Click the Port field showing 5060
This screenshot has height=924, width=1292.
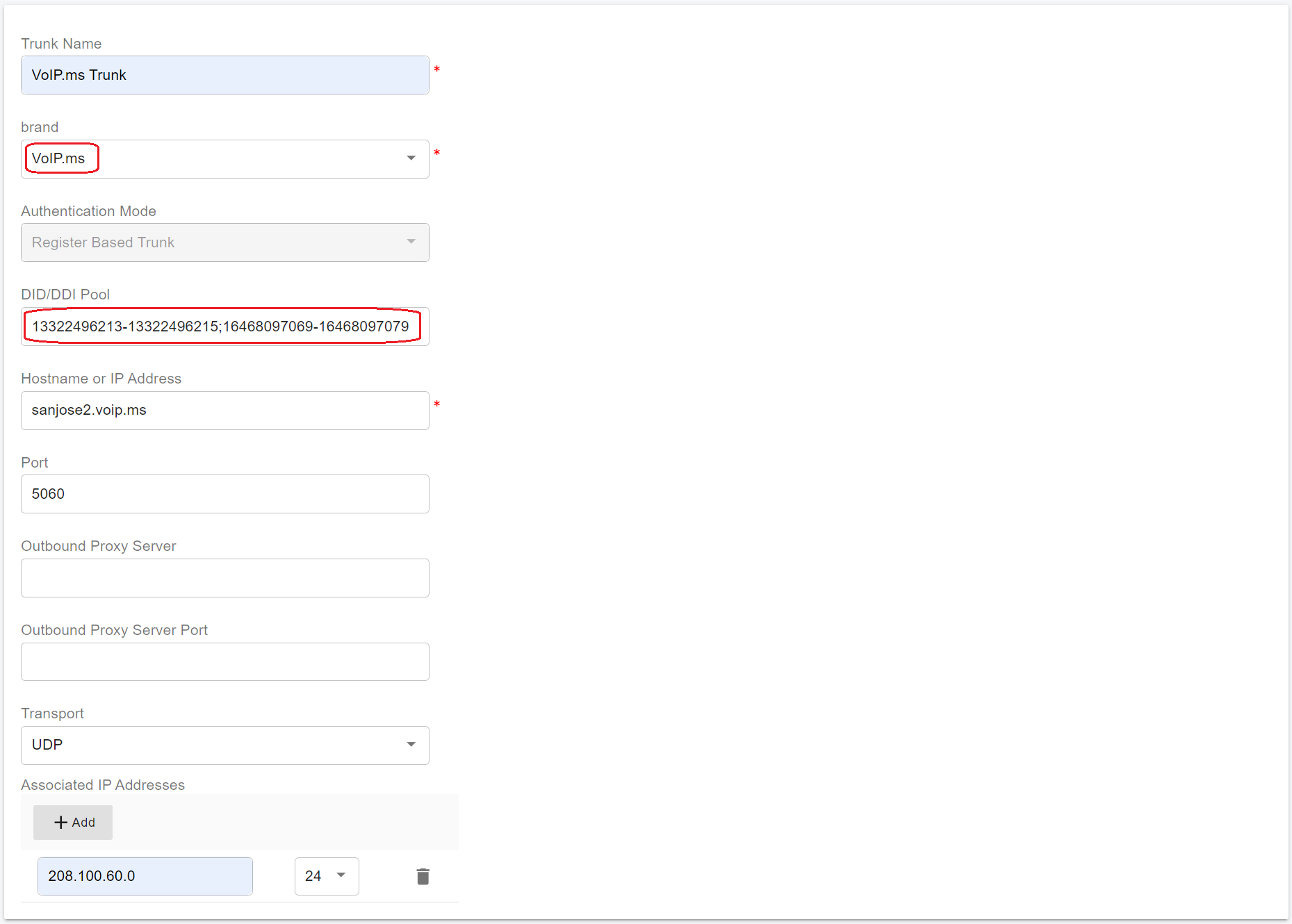[x=224, y=494]
